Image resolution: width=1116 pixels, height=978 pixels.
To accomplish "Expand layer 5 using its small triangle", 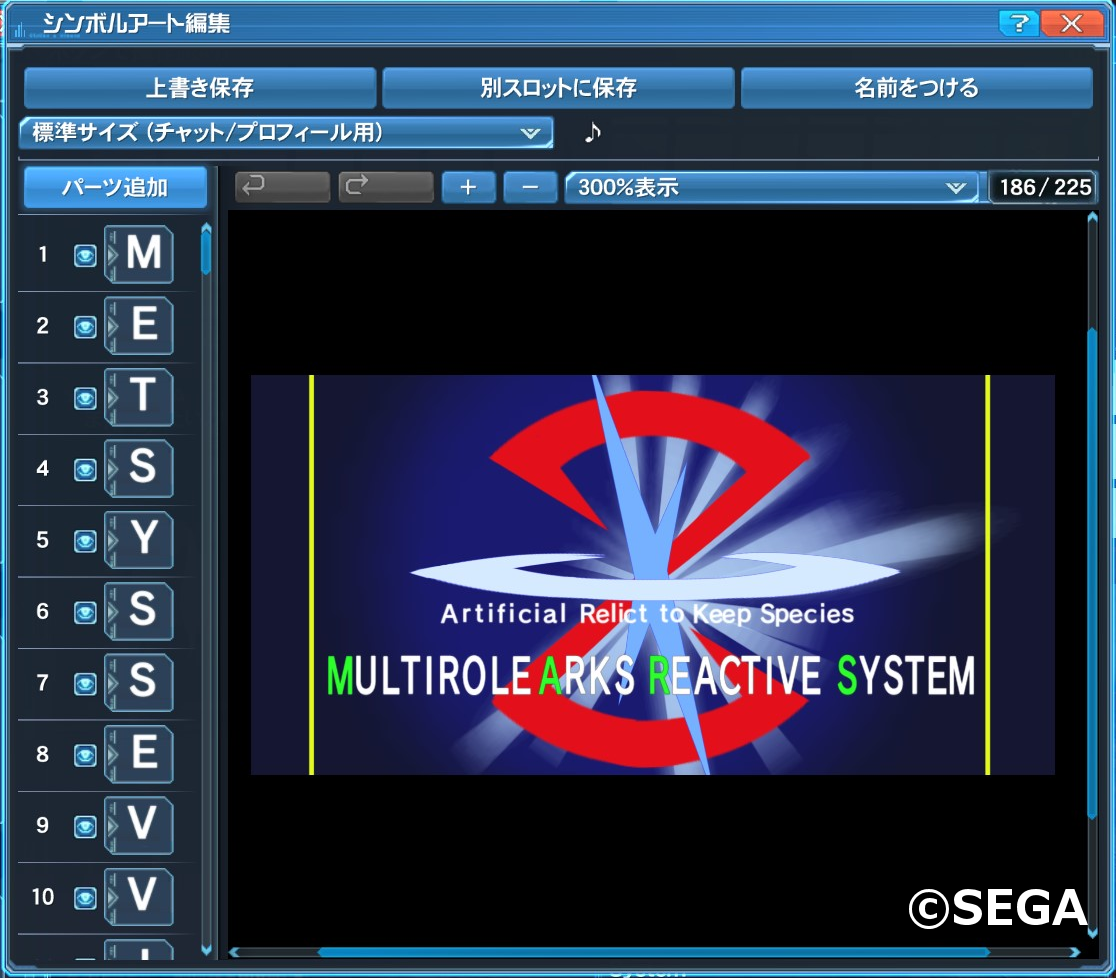I will [x=111, y=540].
